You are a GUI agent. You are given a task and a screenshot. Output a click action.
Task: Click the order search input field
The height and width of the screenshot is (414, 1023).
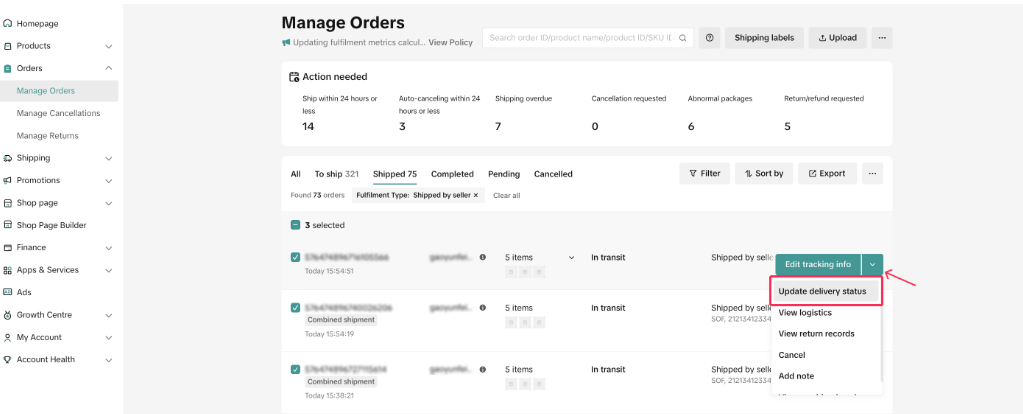point(580,38)
